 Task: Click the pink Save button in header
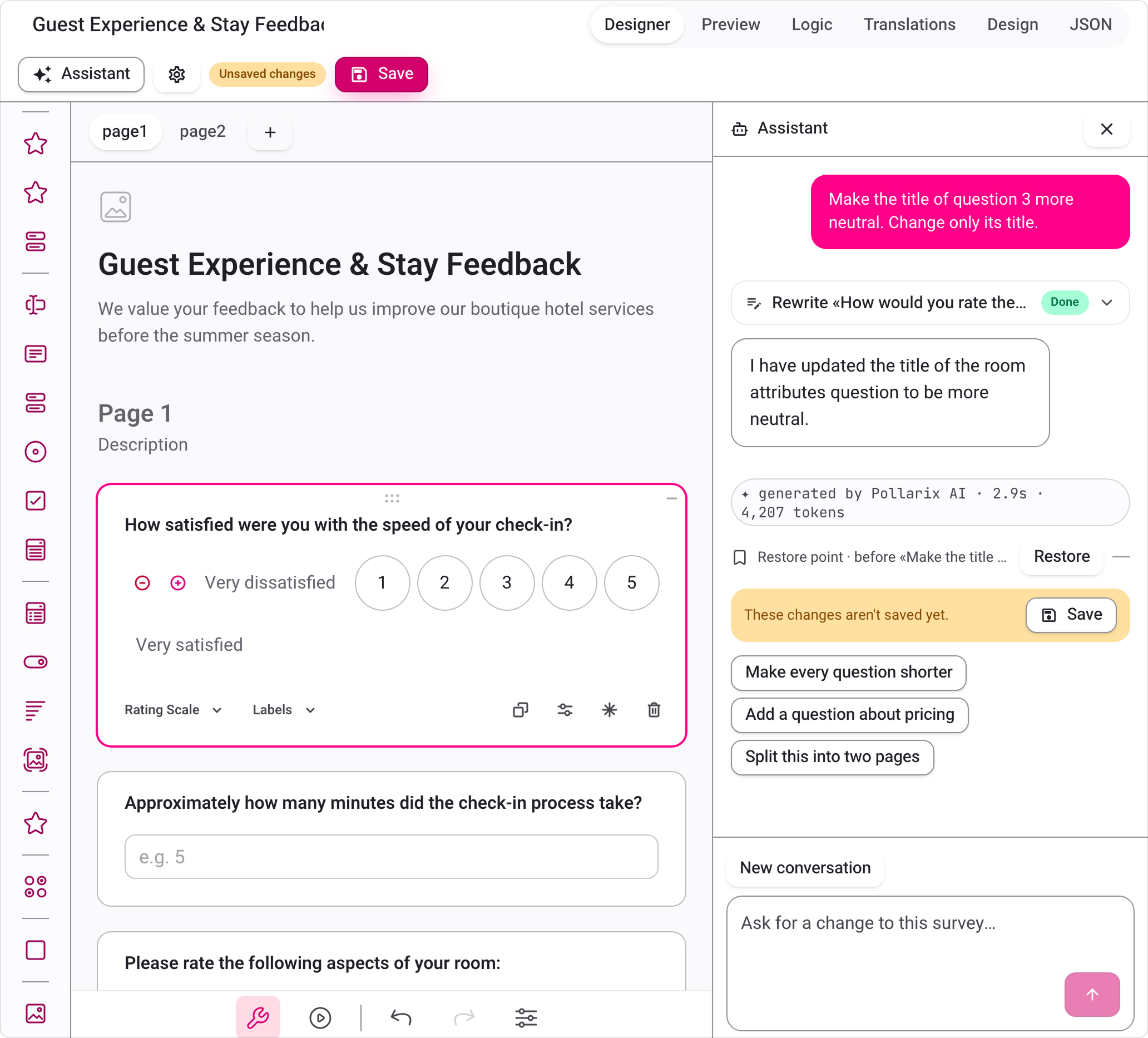(x=382, y=74)
